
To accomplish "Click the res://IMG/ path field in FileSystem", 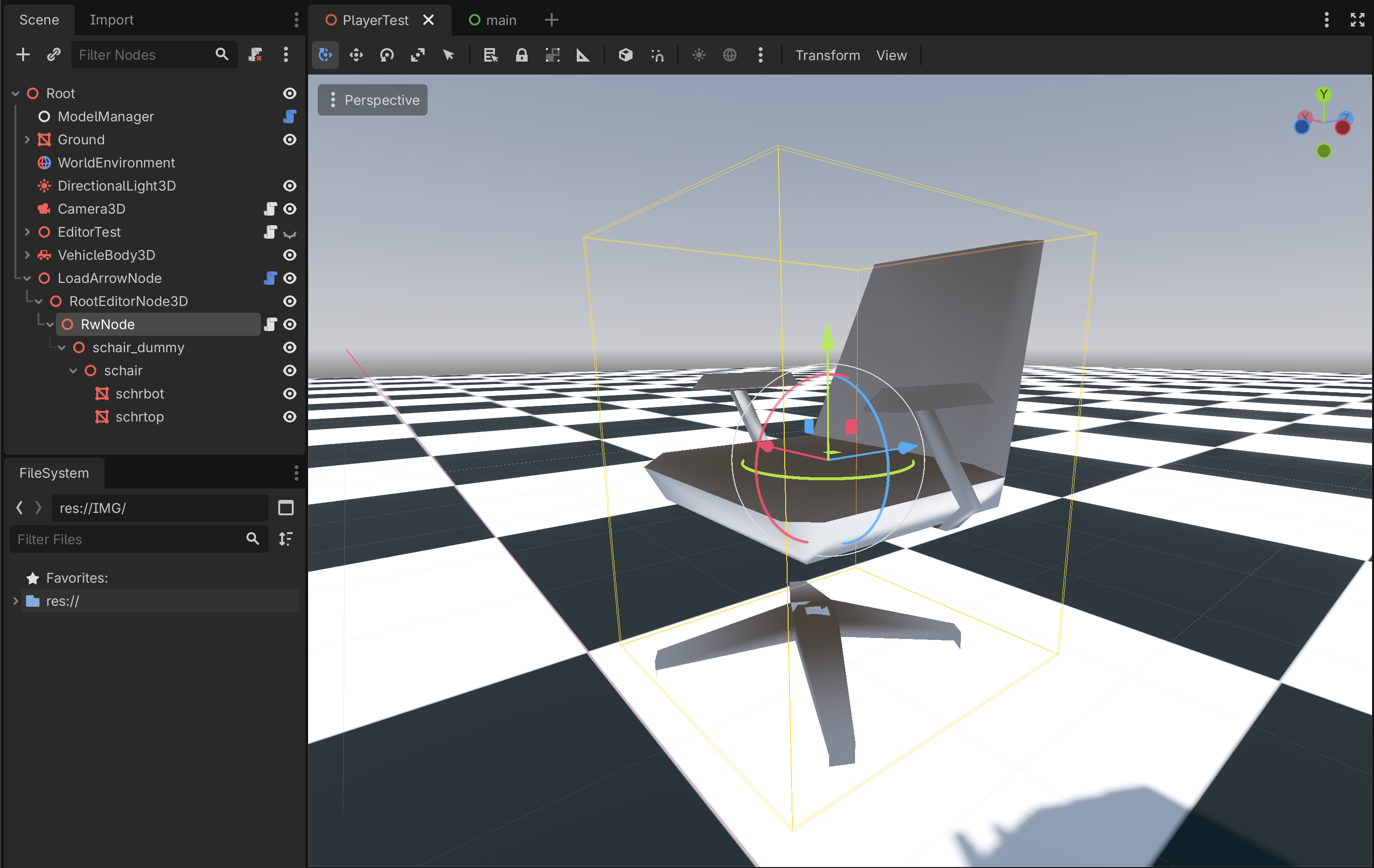I will 160,508.
